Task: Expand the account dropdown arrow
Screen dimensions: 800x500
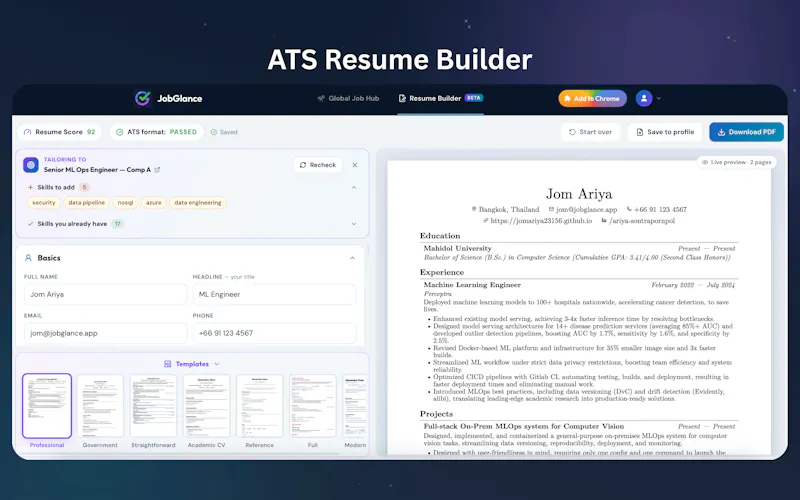Action: [x=659, y=98]
